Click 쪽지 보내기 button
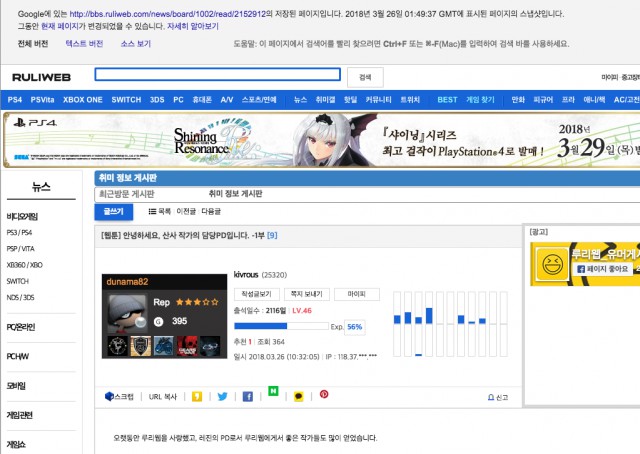The height and width of the screenshot is (454, 640). click(x=306, y=294)
